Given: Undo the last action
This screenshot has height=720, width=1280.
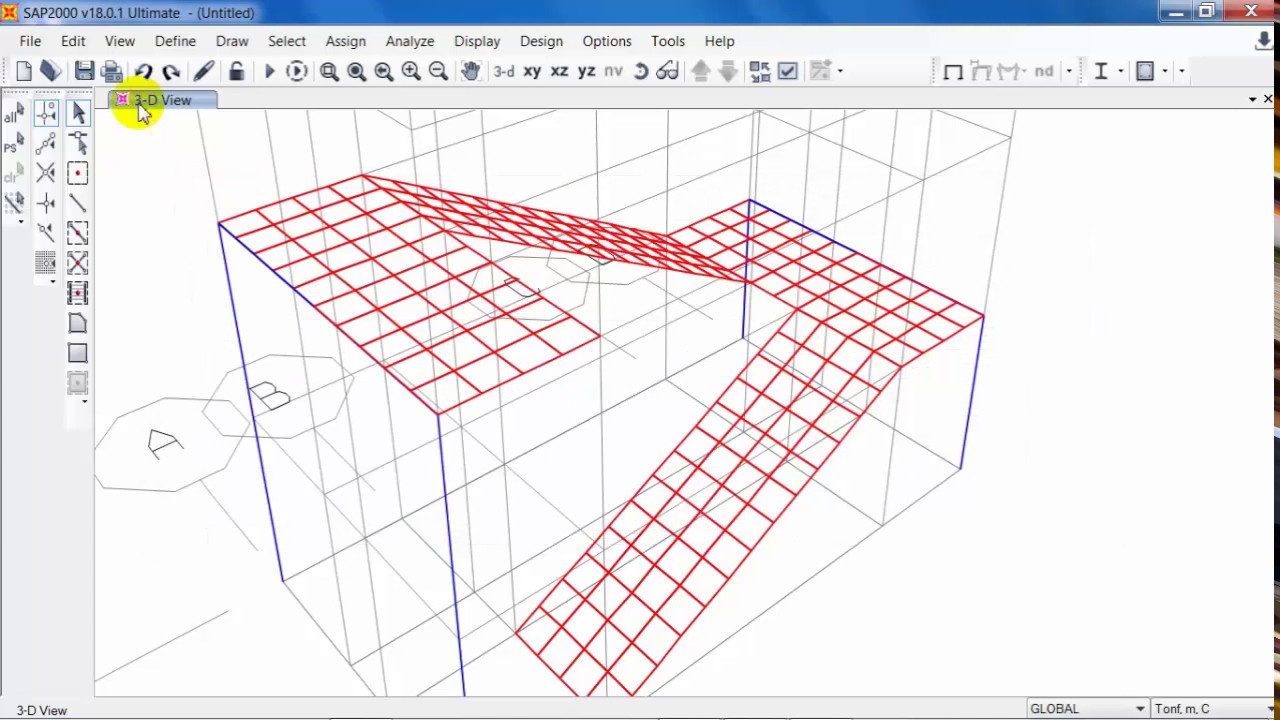Looking at the screenshot, I should (144, 71).
